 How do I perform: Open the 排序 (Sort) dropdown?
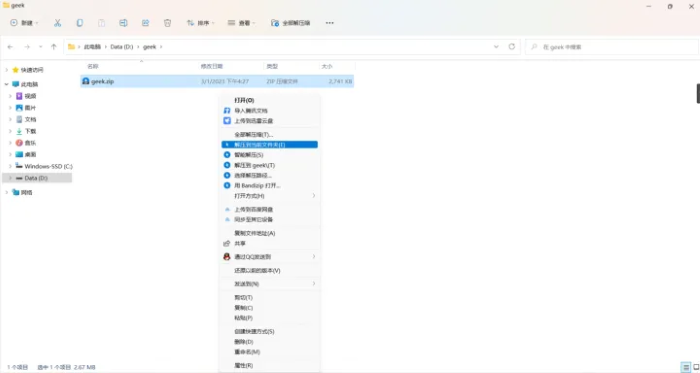[200, 23]
